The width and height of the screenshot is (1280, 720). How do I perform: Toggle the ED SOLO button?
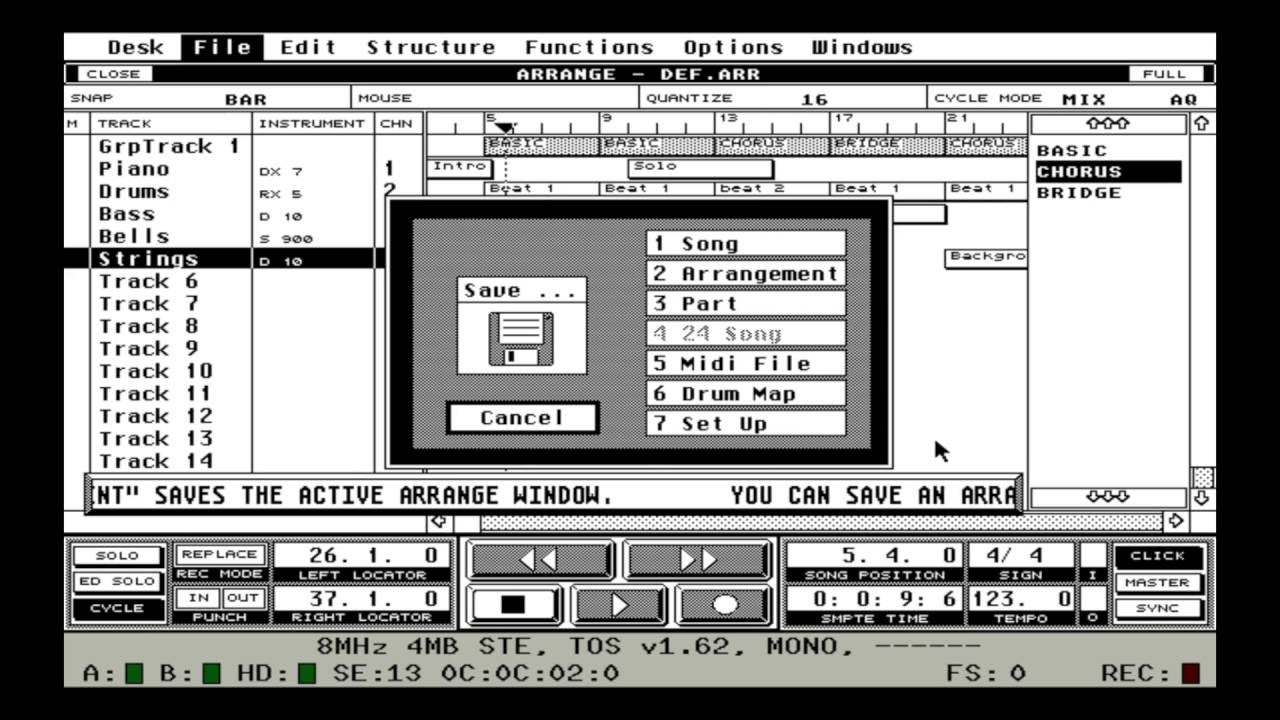coord(118,582)
